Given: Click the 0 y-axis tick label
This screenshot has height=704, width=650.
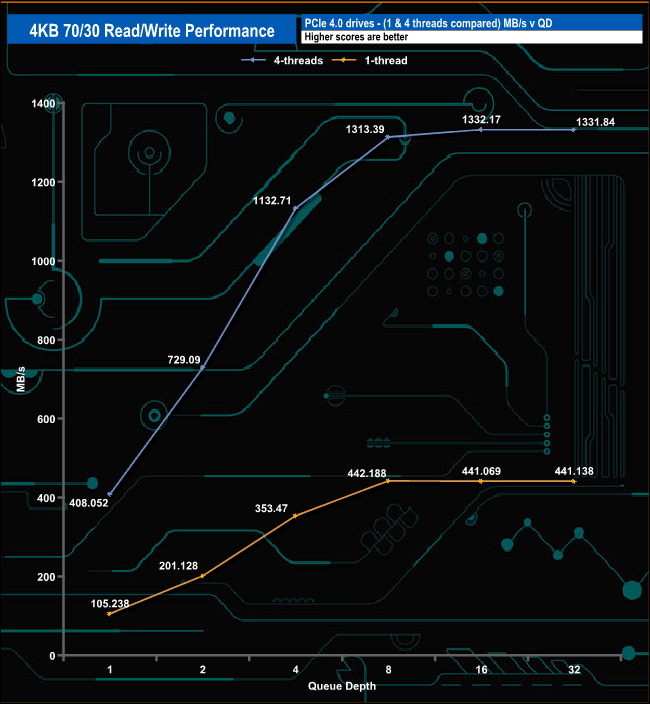Looking at the screenshot, I should click(52, 656).
